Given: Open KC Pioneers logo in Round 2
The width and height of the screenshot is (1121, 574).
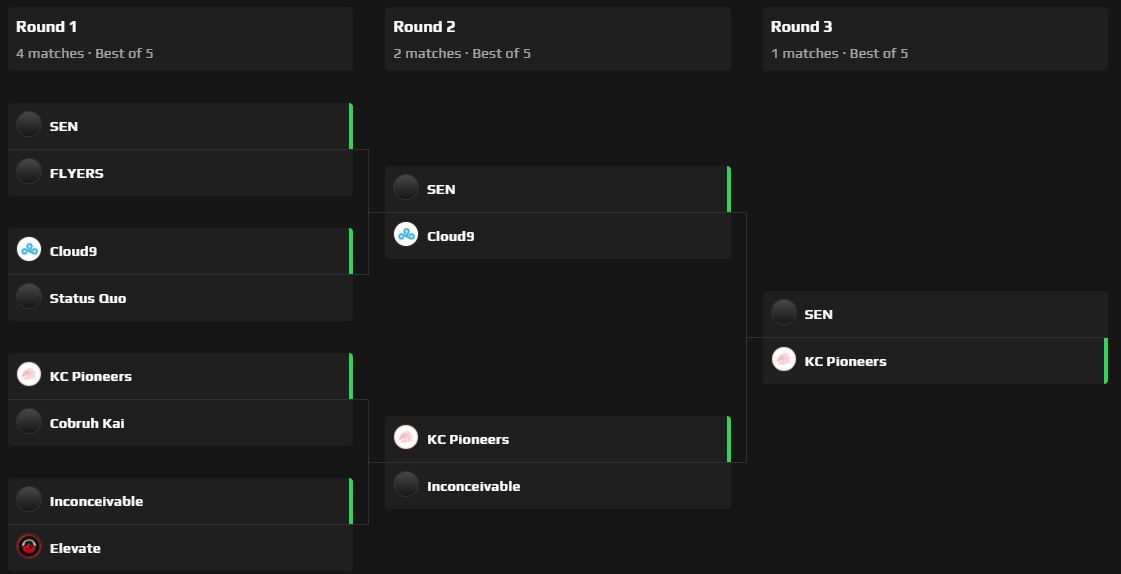Looking at the screenshot, I should point(406,438).
